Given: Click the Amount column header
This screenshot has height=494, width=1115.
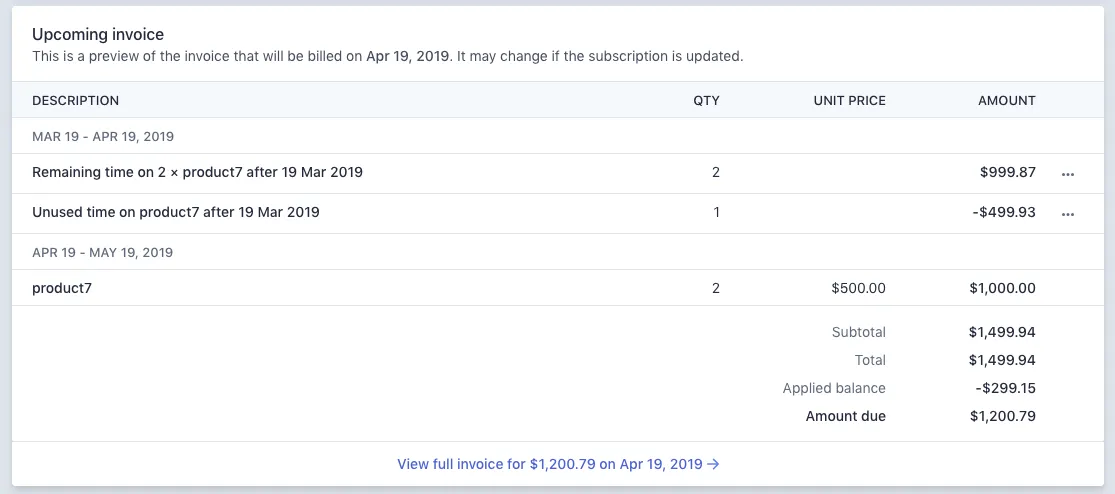Looking at the screenshot, I should 1007,100.
